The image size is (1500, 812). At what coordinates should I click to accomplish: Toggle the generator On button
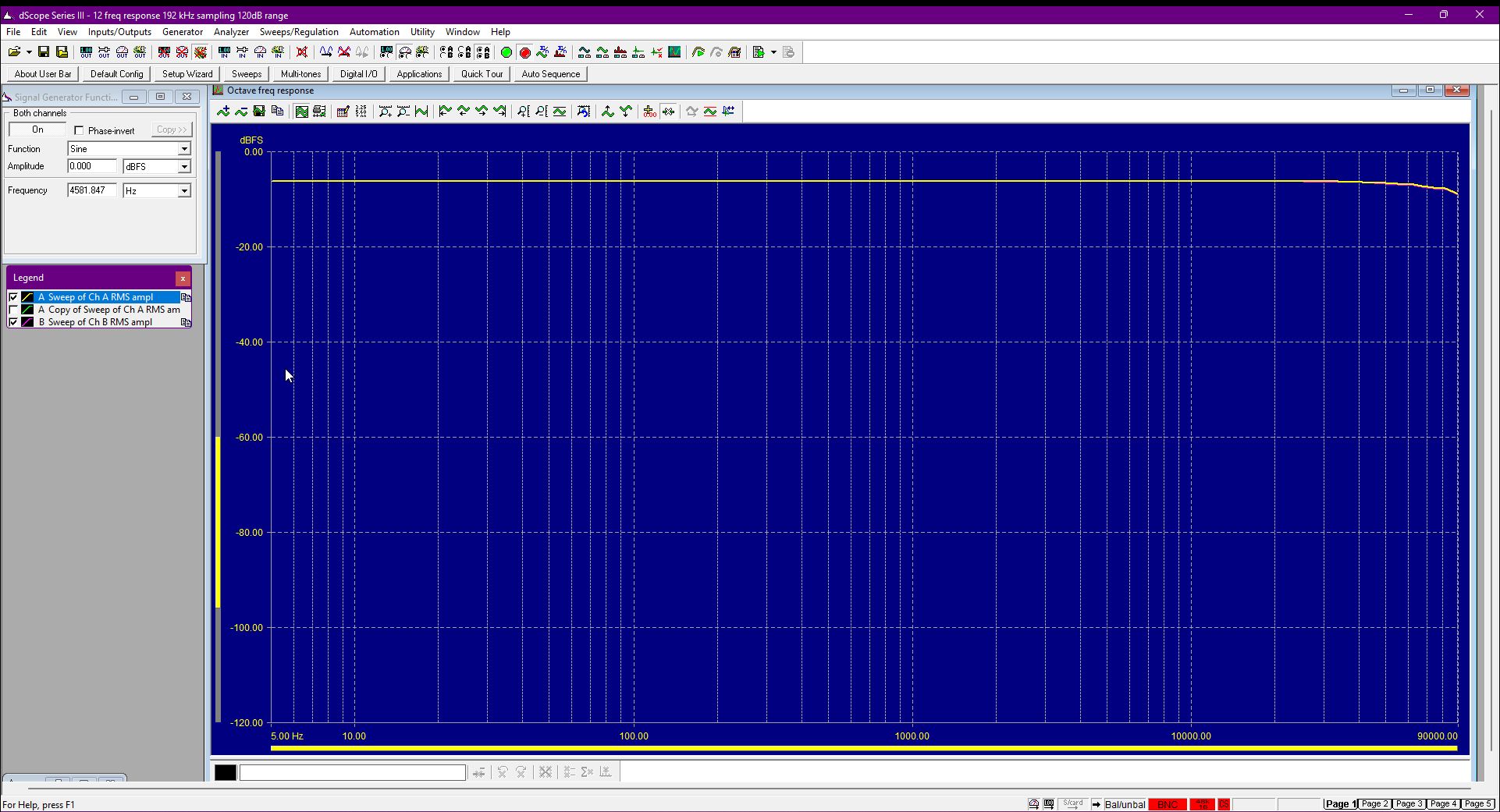pos(37,130)
